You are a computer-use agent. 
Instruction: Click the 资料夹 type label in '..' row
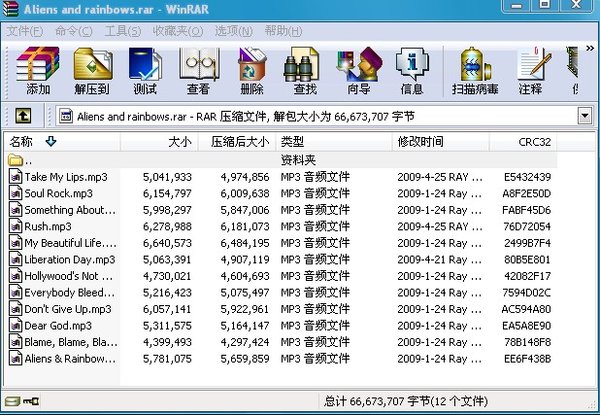[298, 160]
